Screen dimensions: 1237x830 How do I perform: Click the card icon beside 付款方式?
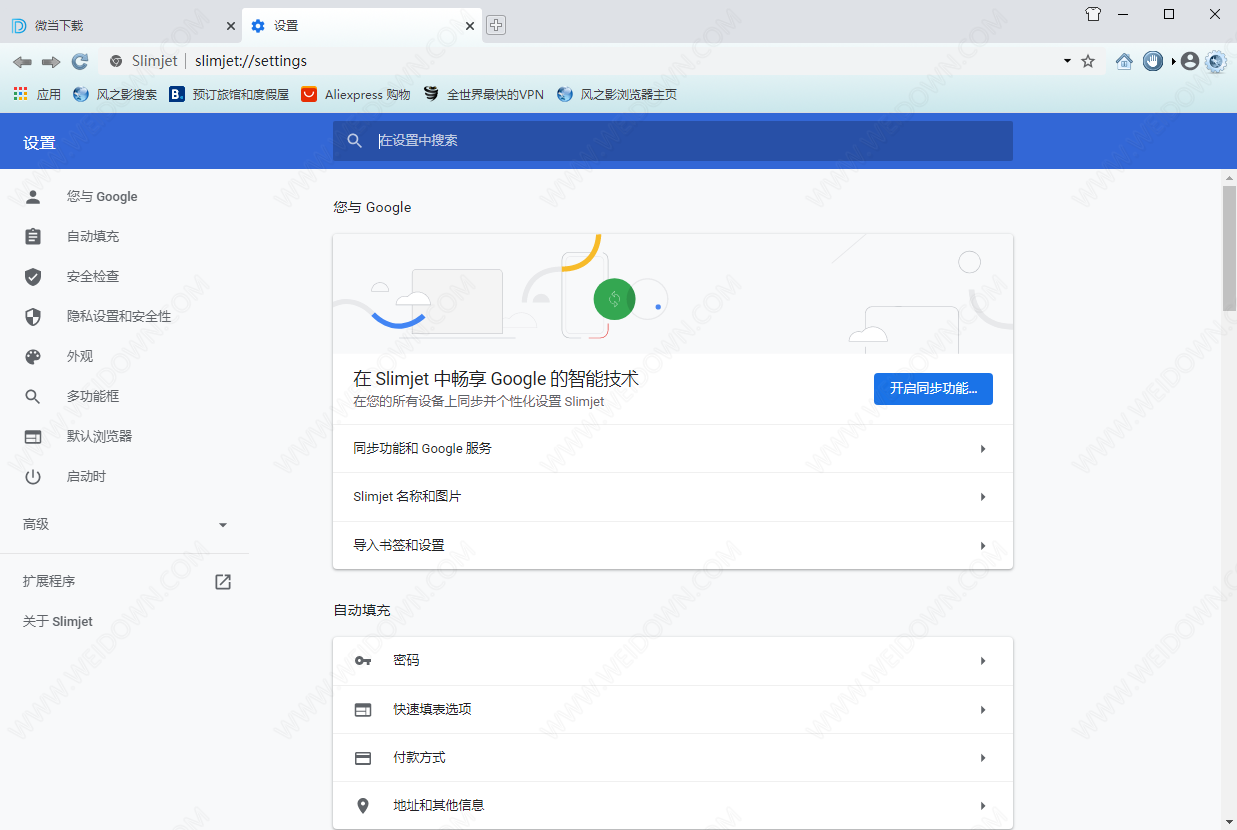coord(363,758)
